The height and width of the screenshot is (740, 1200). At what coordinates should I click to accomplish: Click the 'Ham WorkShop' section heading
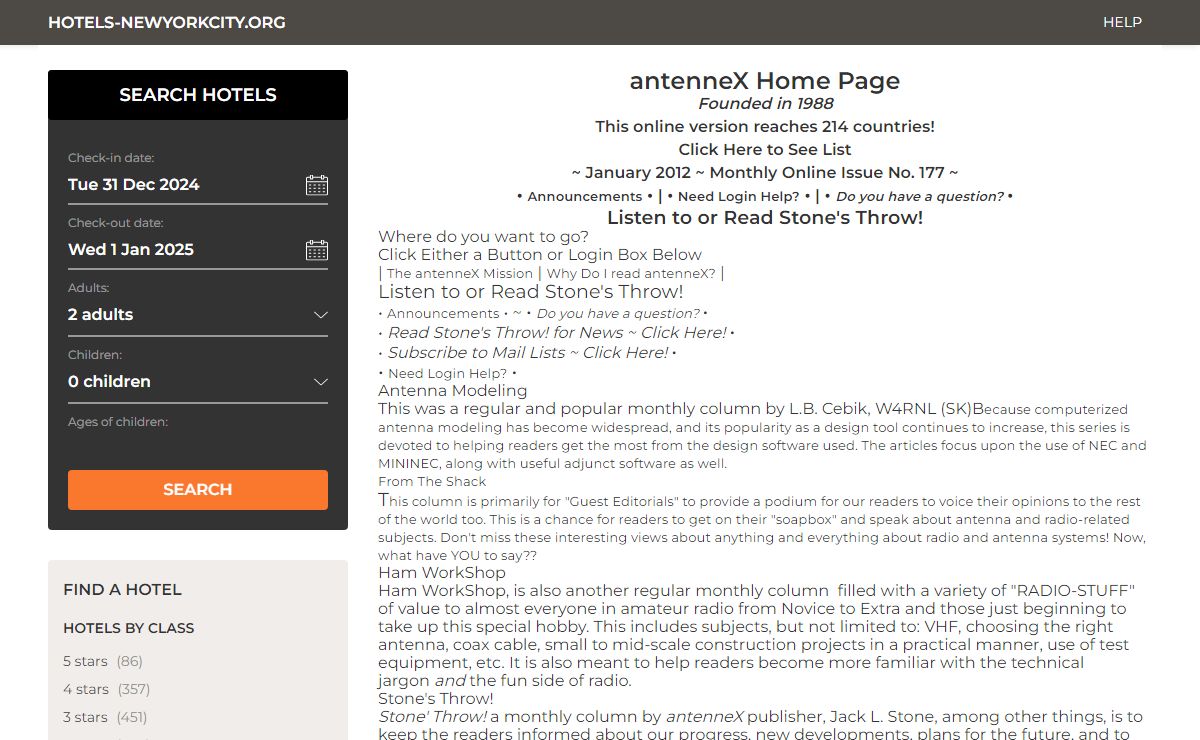pos(442,573)
